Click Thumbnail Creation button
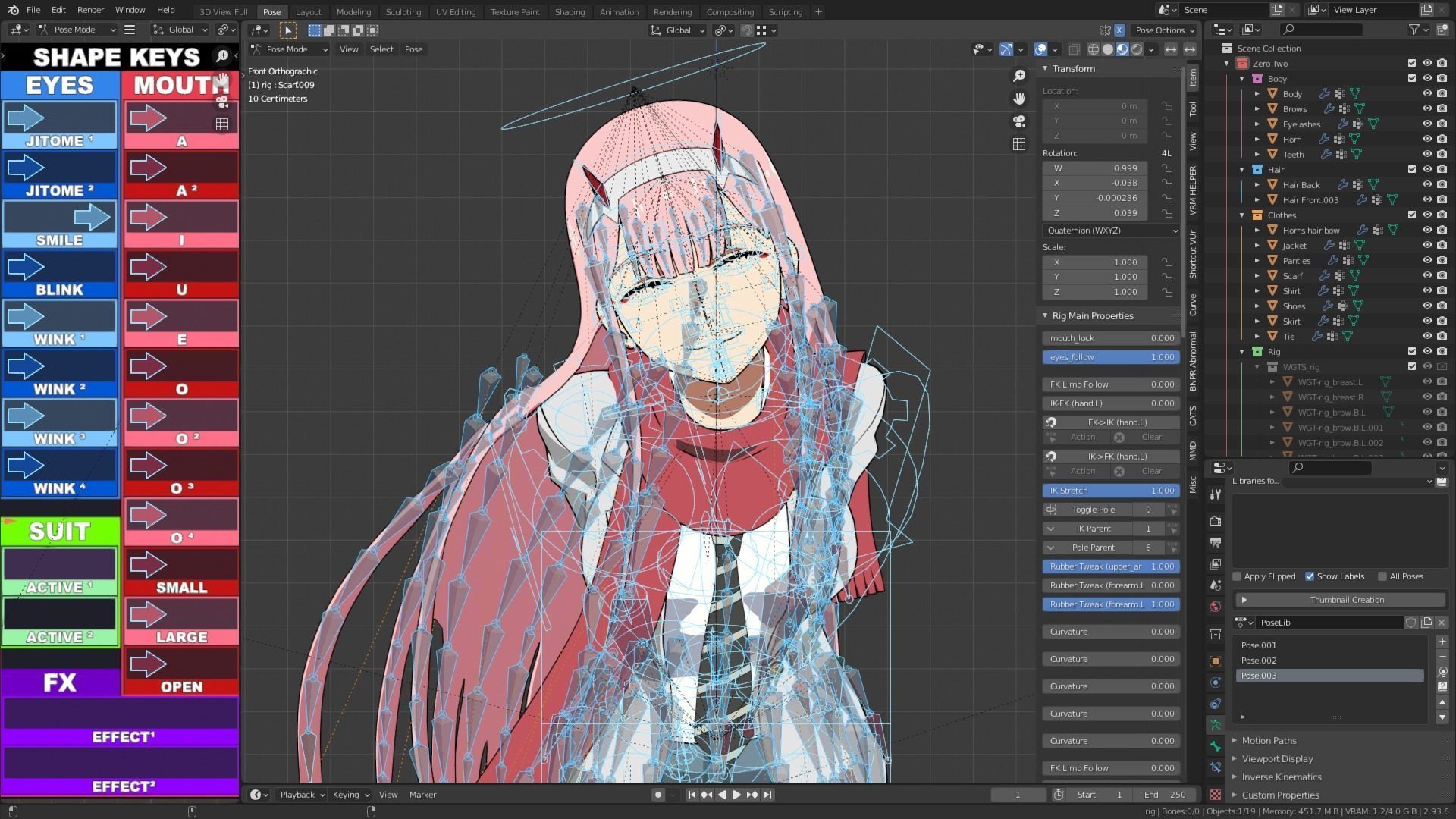This screenshot has height=819, width=1456. coord(1339,600)
